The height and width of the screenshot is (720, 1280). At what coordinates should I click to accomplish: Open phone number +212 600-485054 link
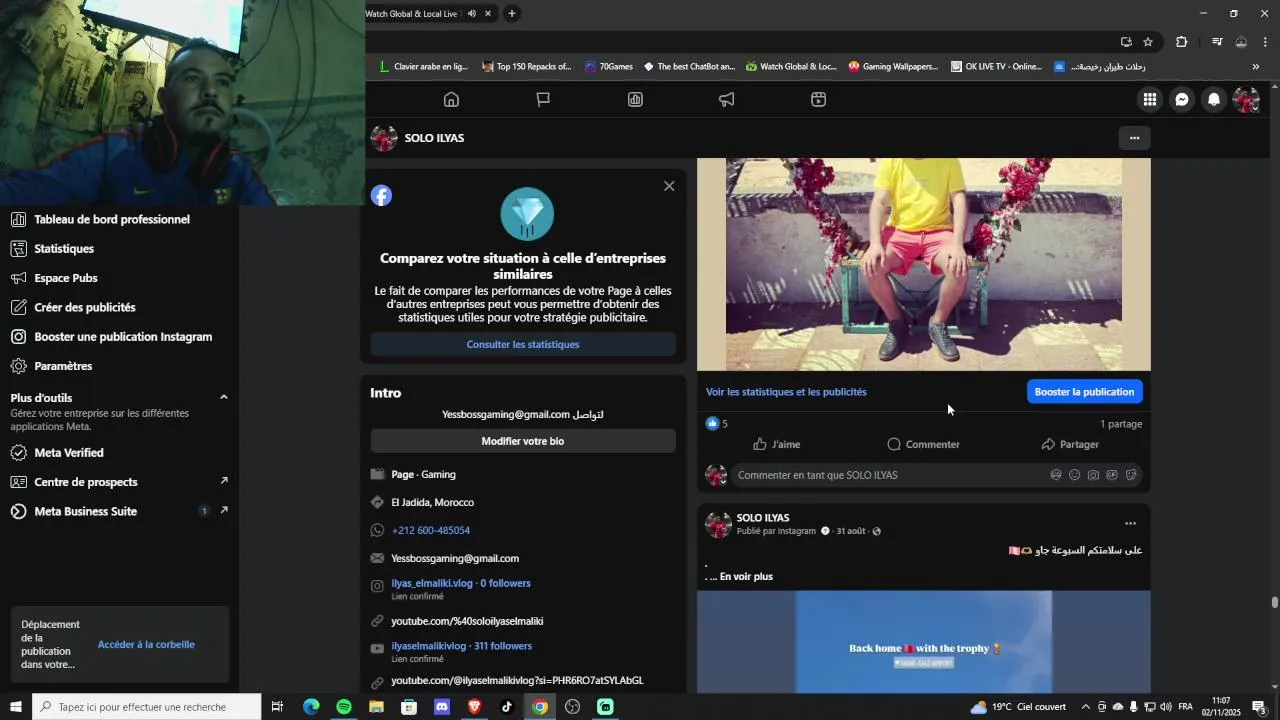430,531
